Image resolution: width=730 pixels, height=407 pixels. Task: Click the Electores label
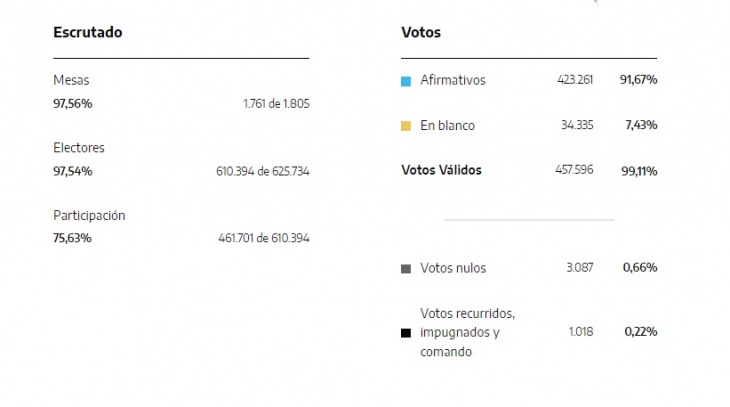click(79, 148)
